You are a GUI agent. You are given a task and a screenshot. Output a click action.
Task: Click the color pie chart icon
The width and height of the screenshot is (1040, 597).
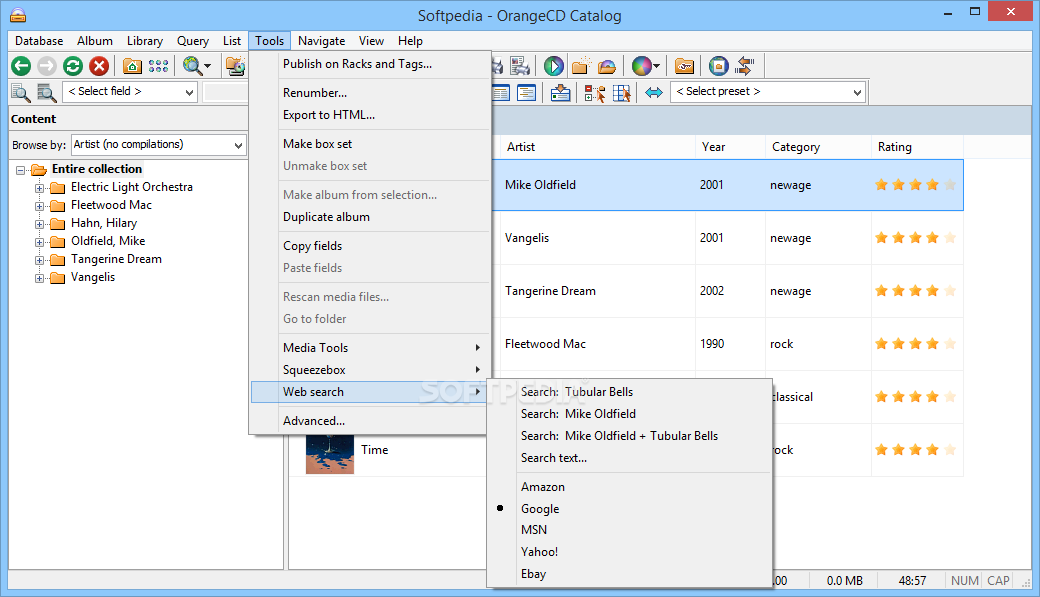coord(641,66)
